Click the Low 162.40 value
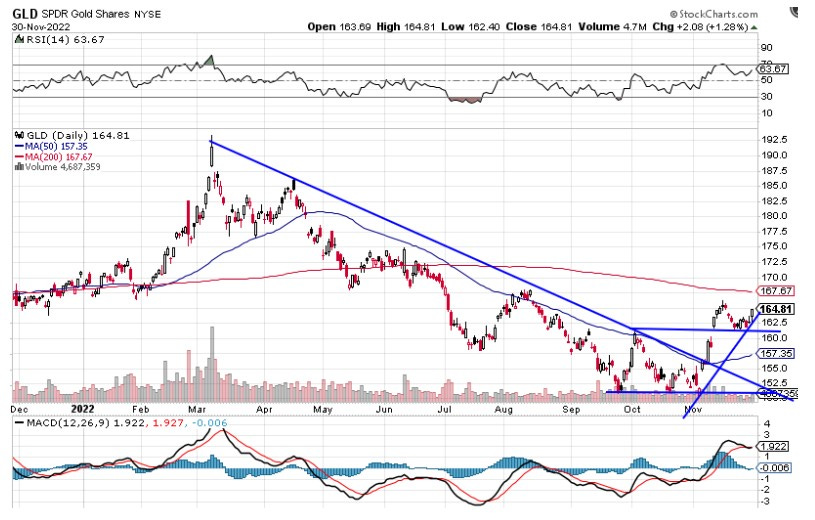 tap(471, 27)
